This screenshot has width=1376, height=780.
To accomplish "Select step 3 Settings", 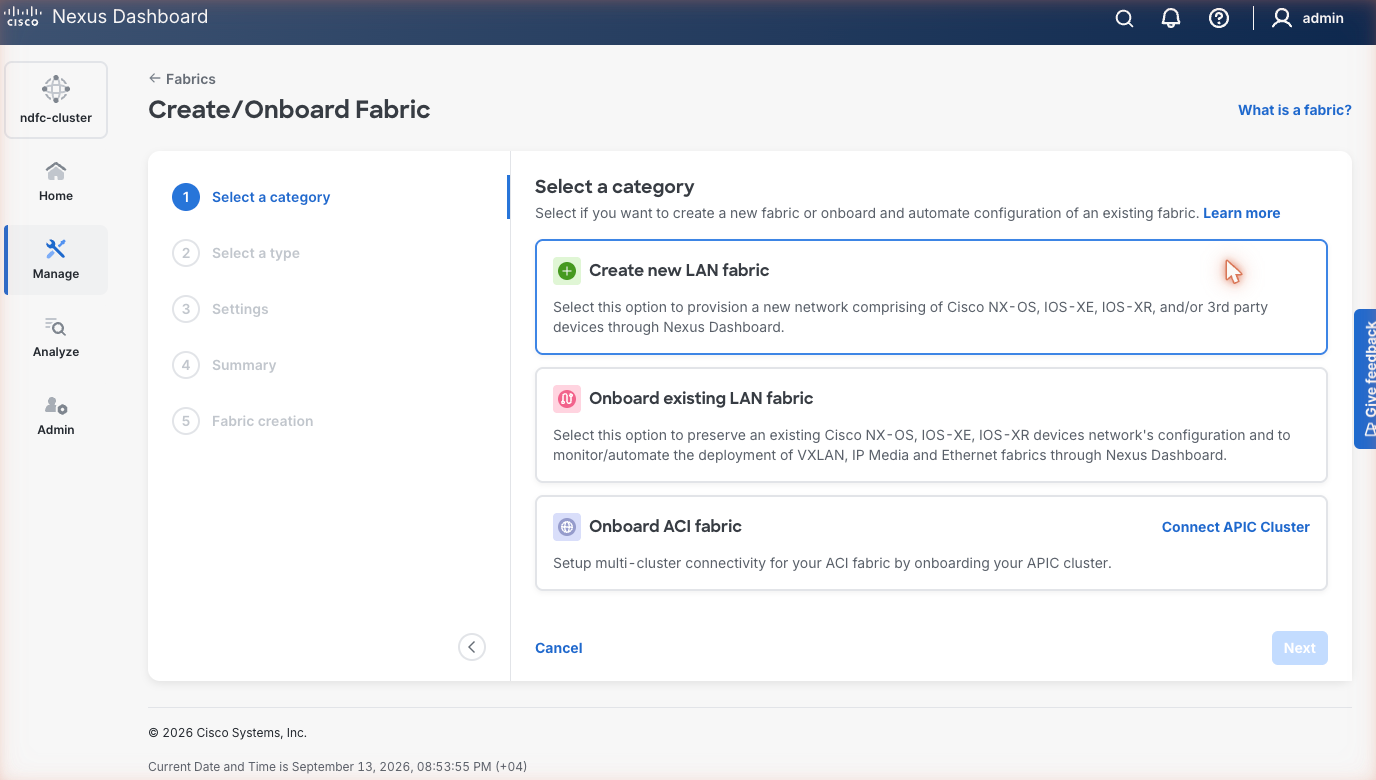I will pyautogui.click(x=221, y=309).
